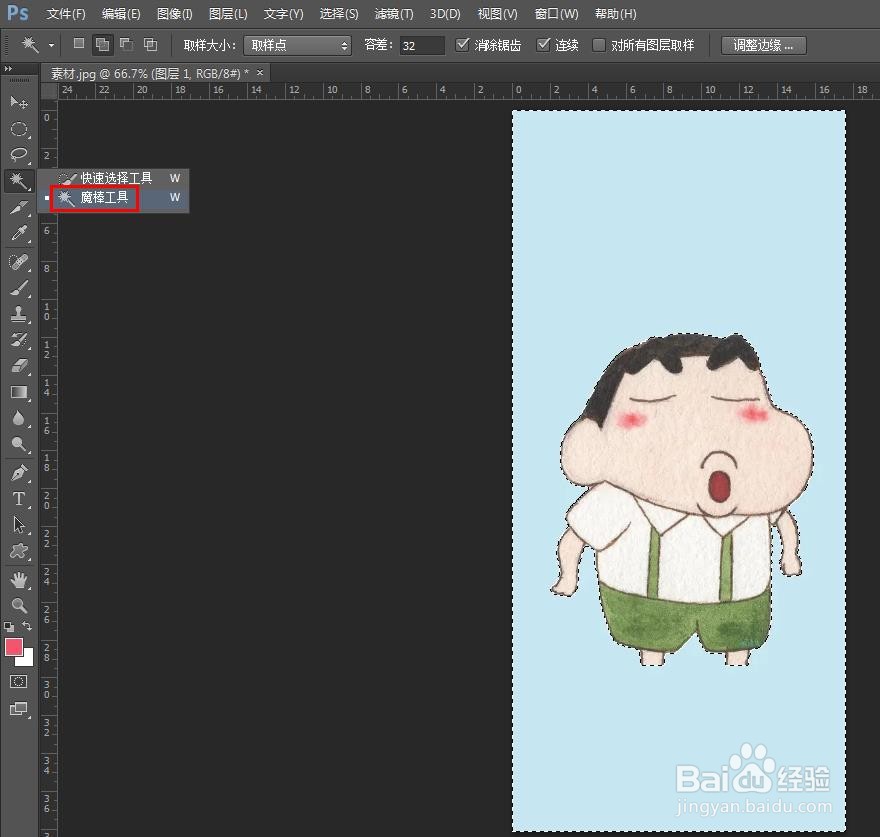This screenshot has height=837, width=880.
Task: Select the Spot Healing Brush tool
Action: (x=19, y=262)
